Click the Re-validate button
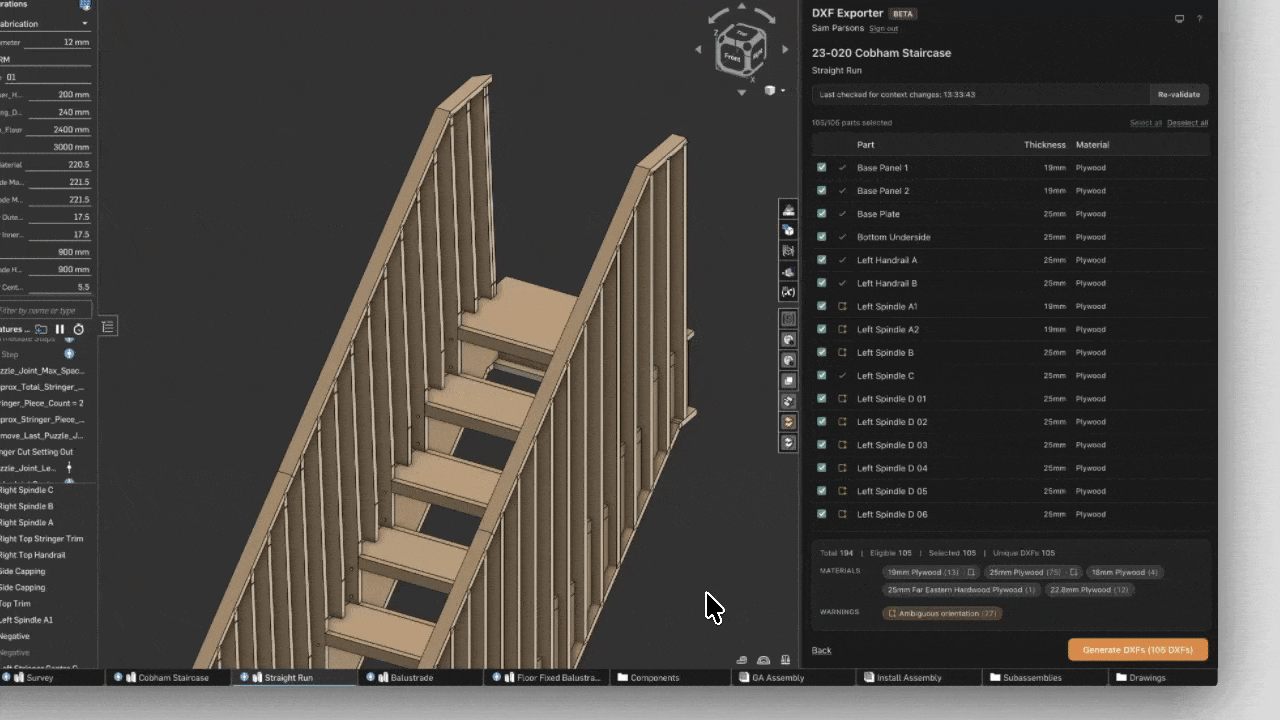Image resolution: width=1280 pixels, height=720 pixels. (x=1179, y=94)
